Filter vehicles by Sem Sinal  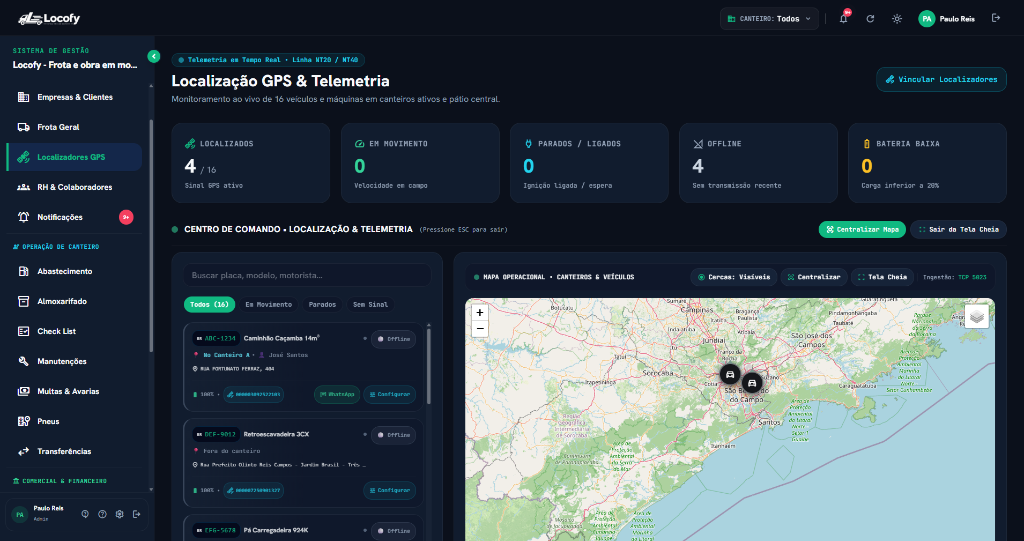370,304
